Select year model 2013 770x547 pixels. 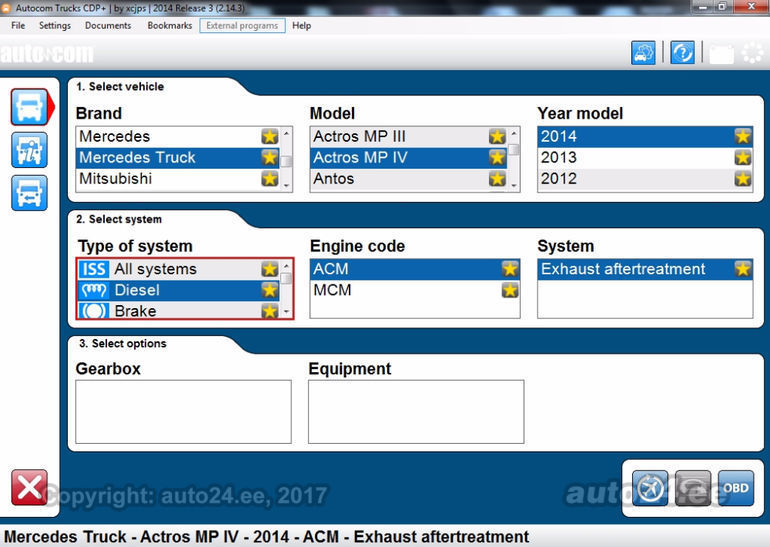645,157
